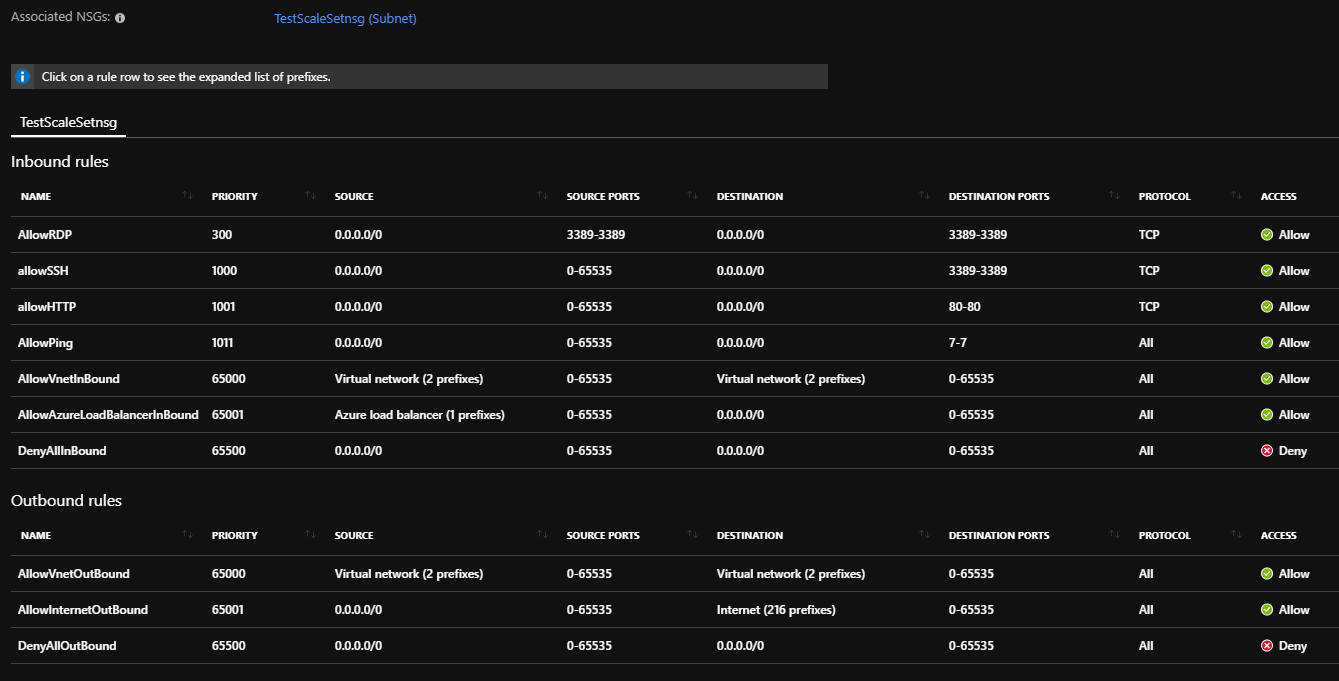
Task: Select the DenyAllOutBound outbound rule
Action: (67, 646)
